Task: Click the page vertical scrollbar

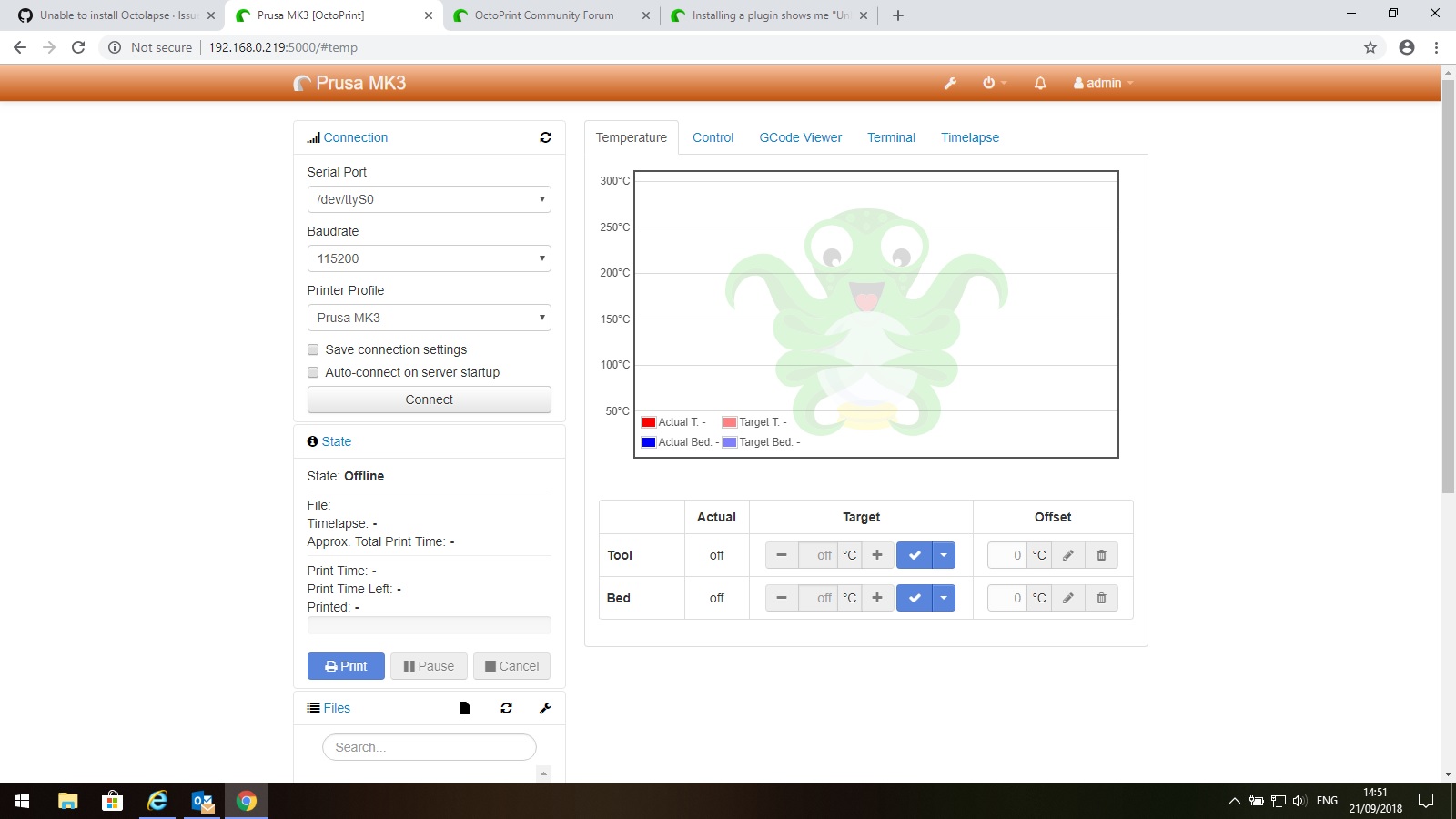Action: pyautogui.click(x=1448, y=286)
